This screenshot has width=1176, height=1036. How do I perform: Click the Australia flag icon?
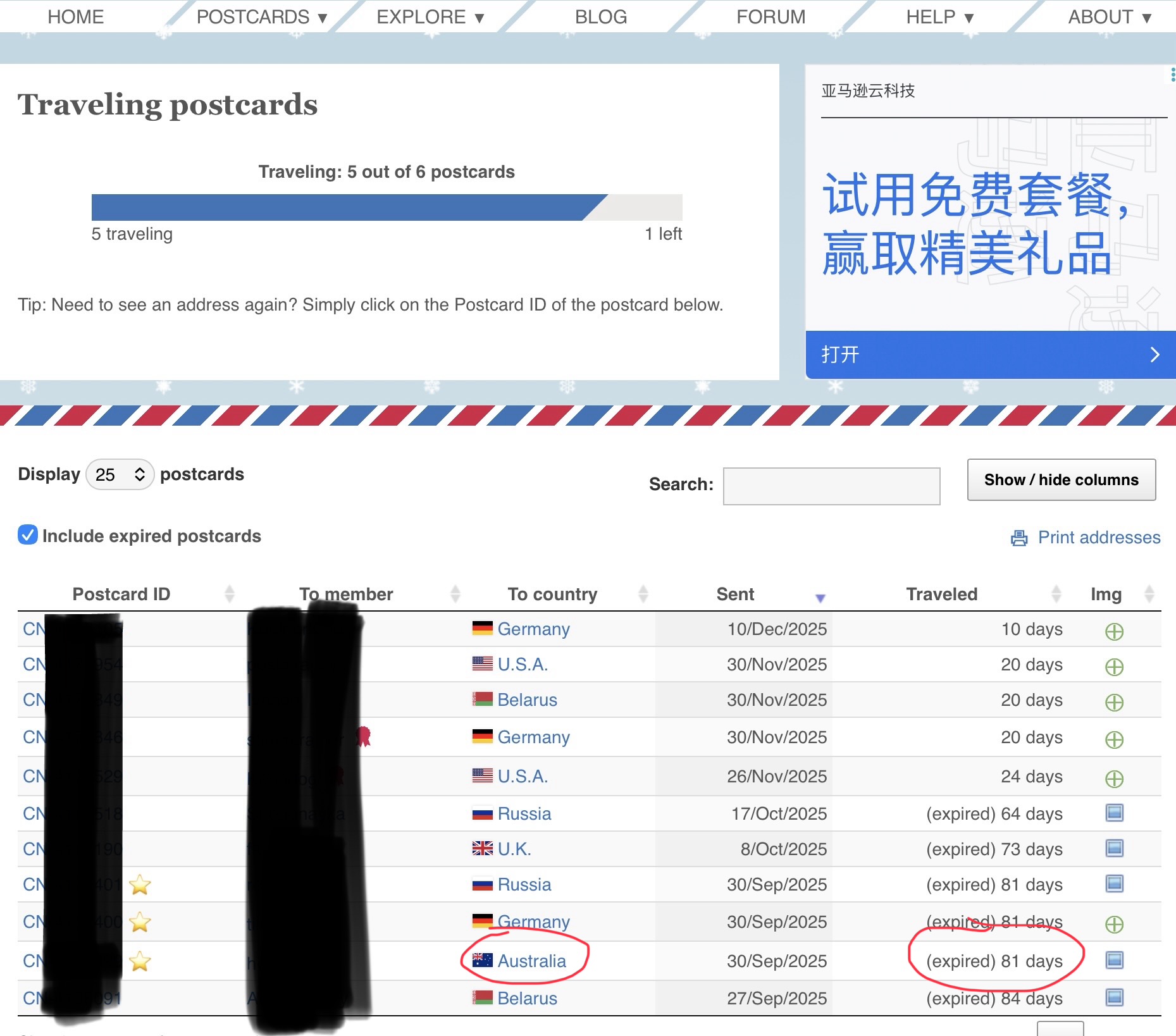point(482,960)
